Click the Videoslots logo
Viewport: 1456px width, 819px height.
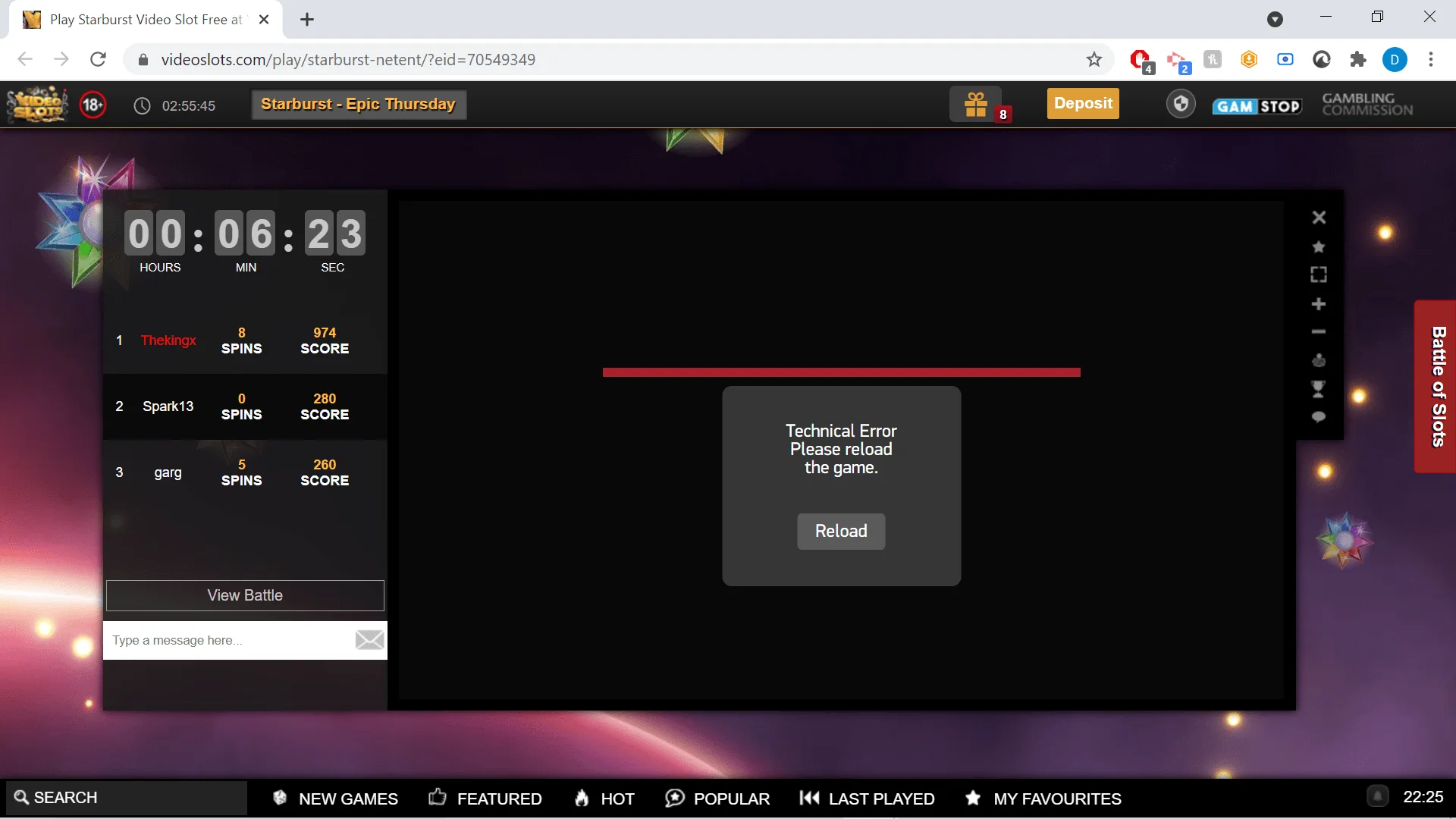tap(37, 105)
